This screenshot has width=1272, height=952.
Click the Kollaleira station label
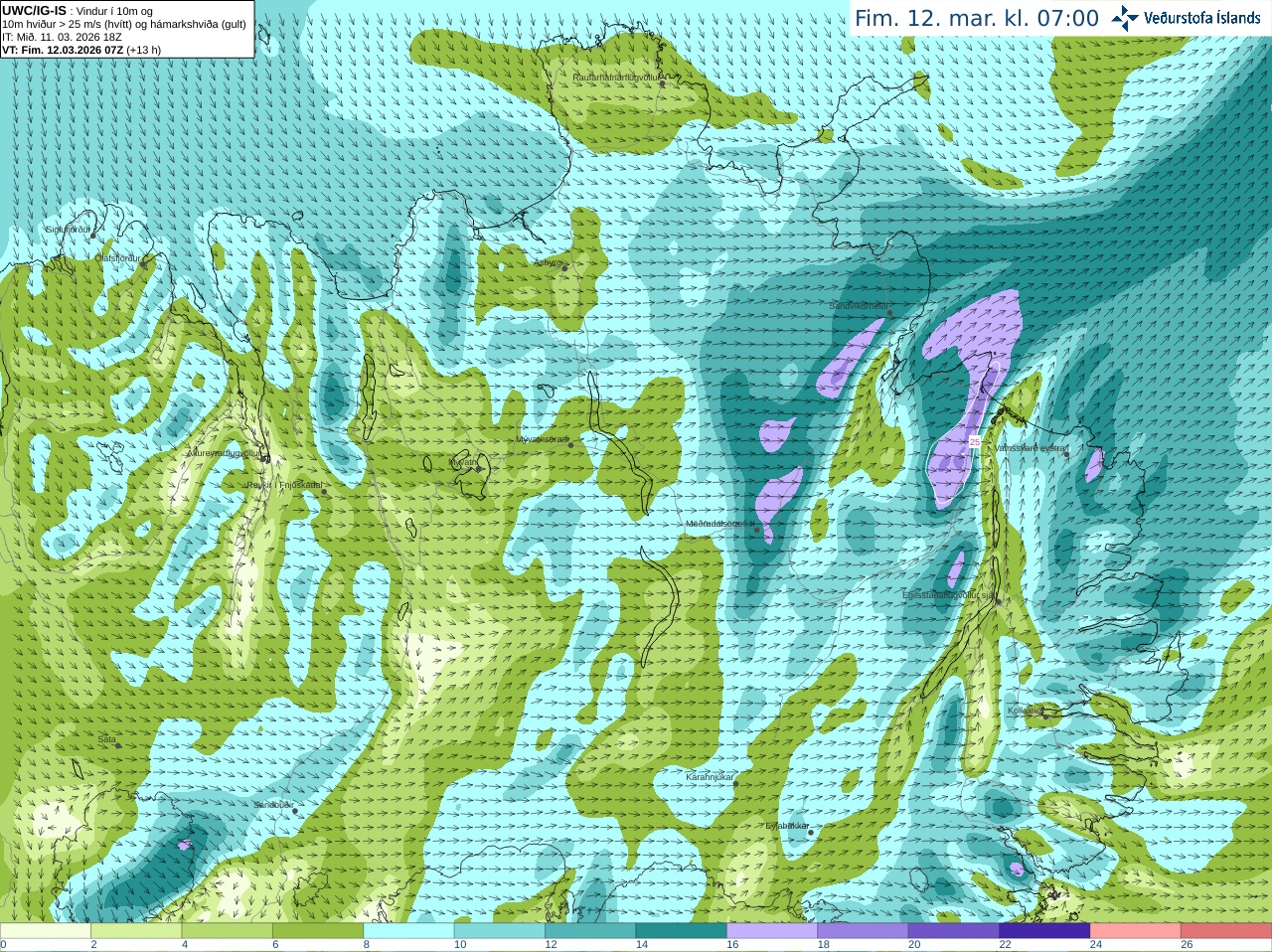coord(1025,711)
